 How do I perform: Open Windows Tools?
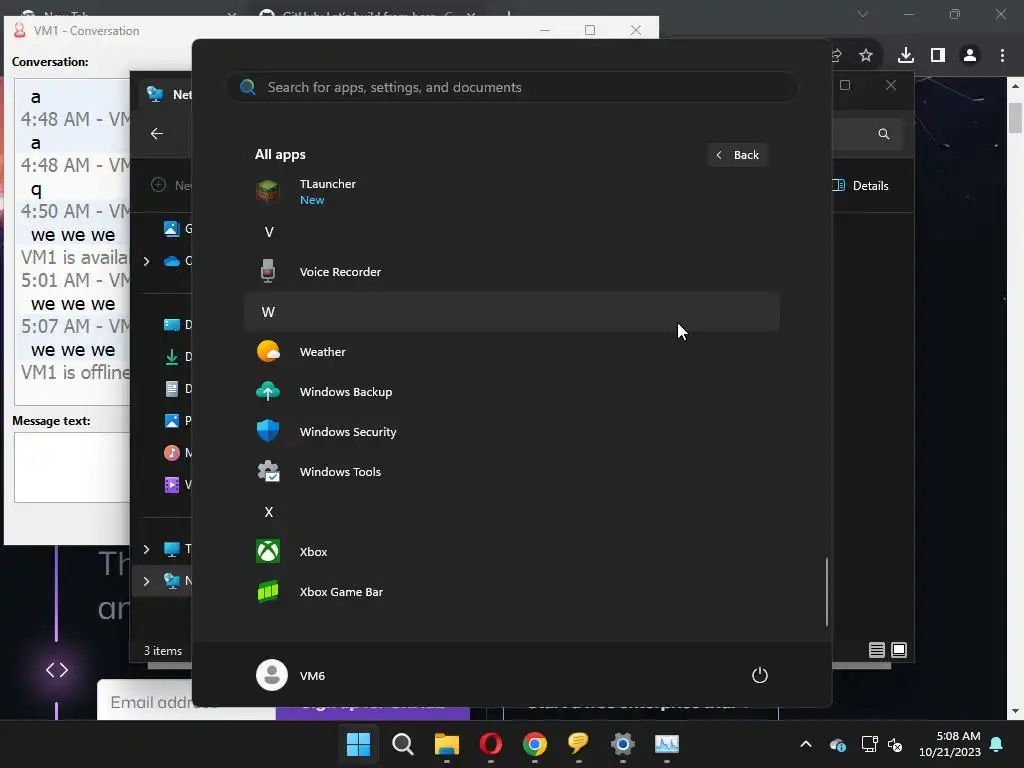[511, 472]
